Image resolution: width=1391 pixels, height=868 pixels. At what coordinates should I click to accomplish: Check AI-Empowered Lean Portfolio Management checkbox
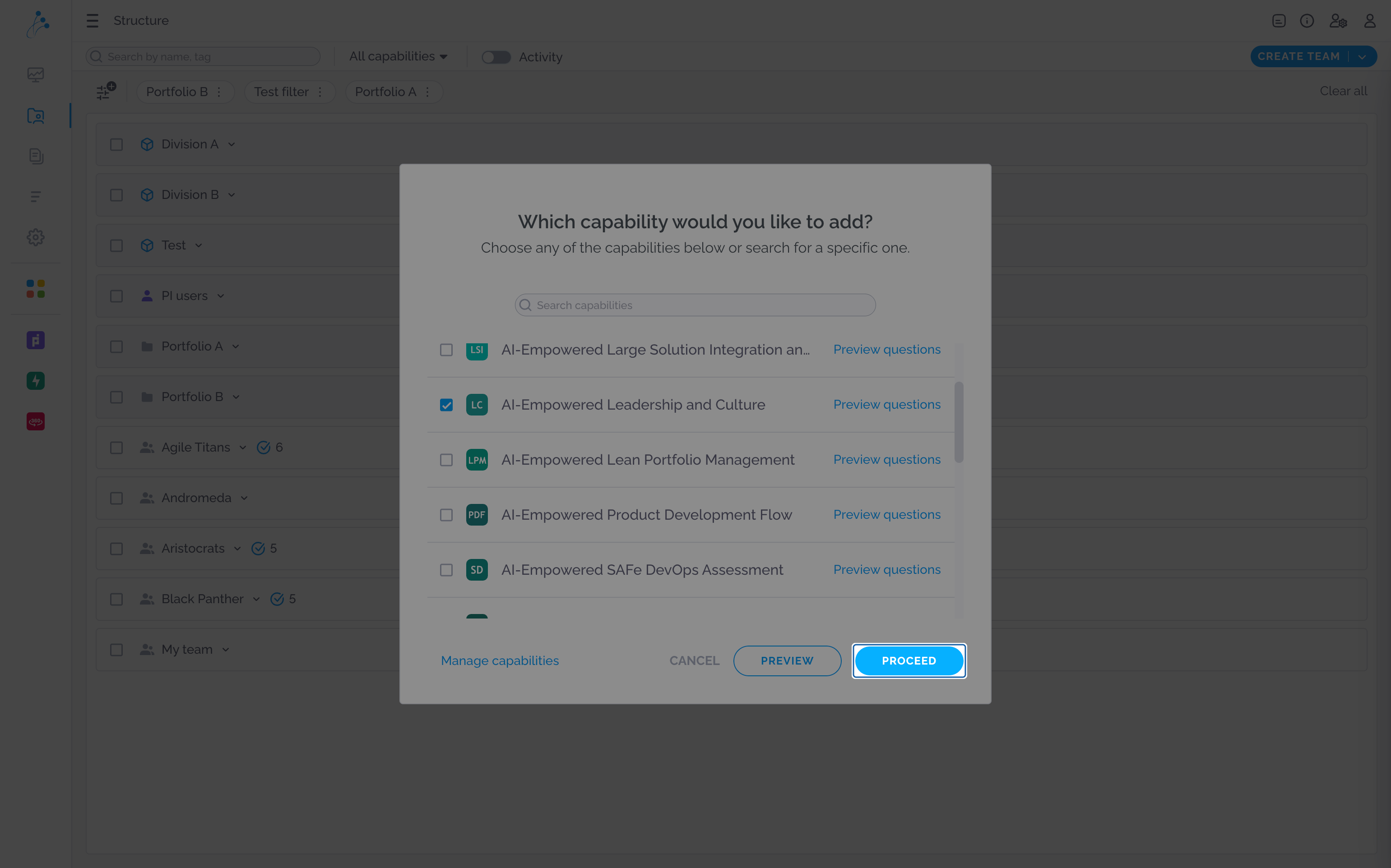click(x=446, y=460)
